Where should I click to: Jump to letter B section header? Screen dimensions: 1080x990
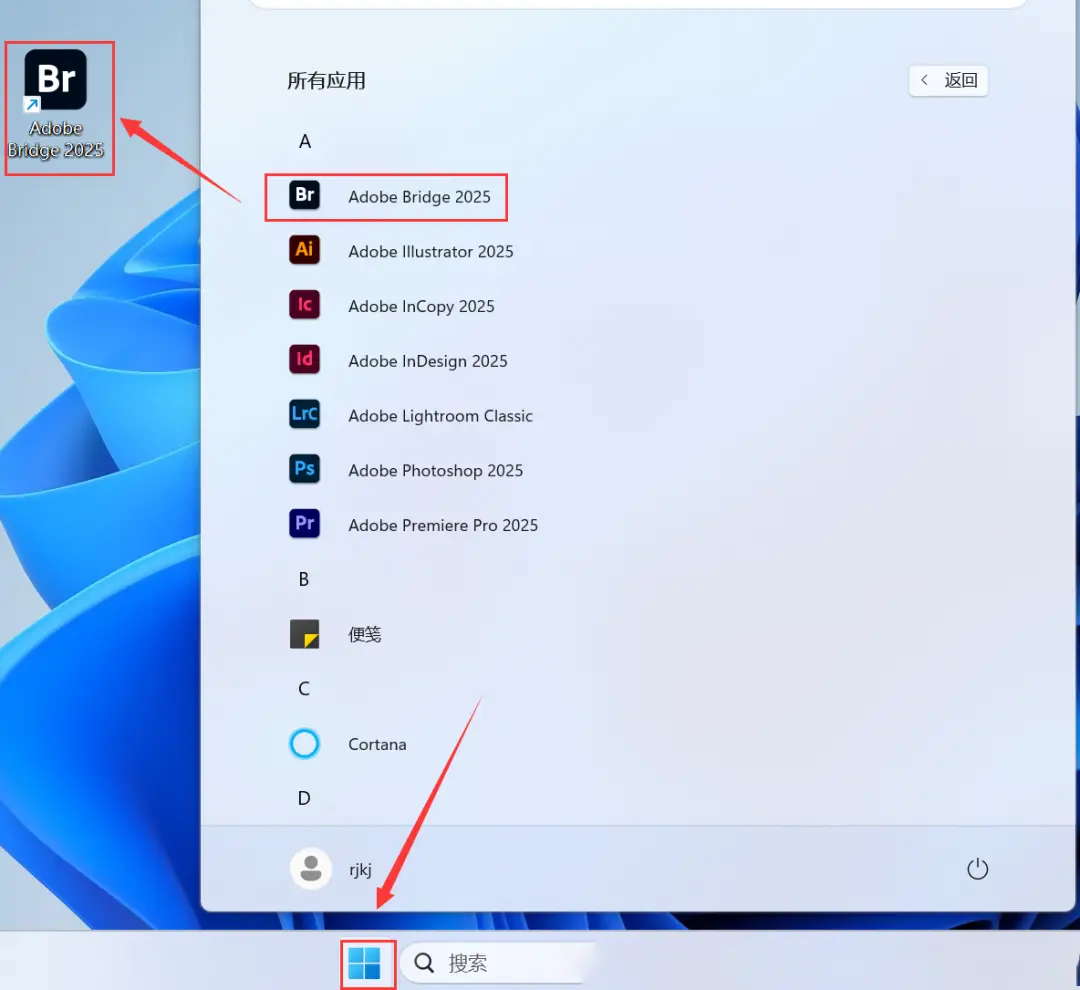click(304, 579)
